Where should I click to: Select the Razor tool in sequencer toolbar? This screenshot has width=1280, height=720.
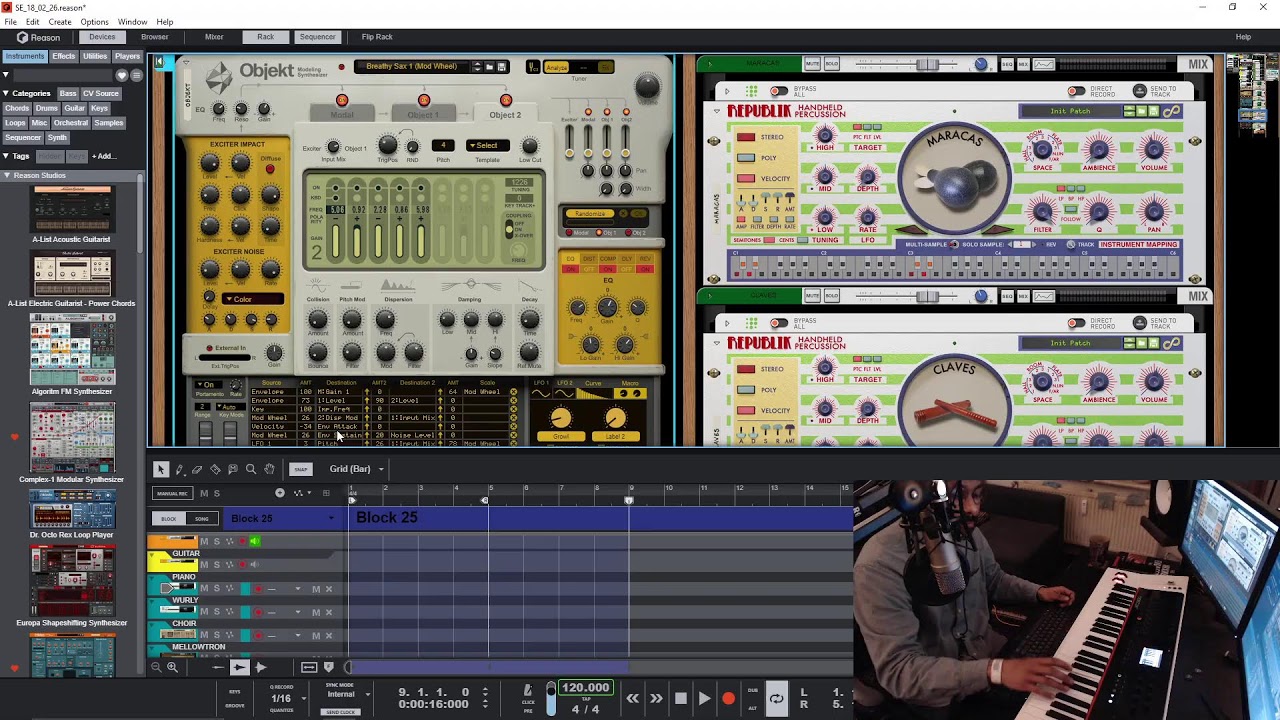[x=215, y=469]
